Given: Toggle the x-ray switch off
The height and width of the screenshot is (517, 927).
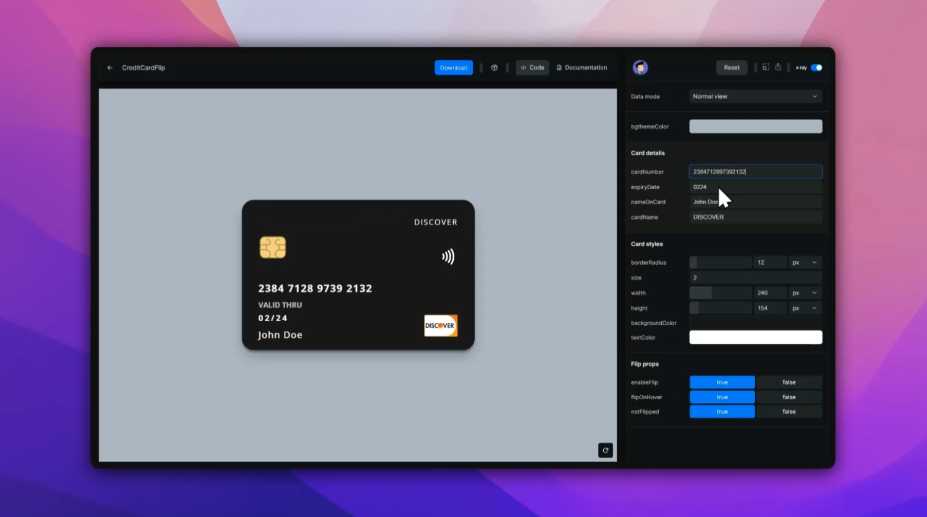Looking at the screenshot, I should click(816, 67).
